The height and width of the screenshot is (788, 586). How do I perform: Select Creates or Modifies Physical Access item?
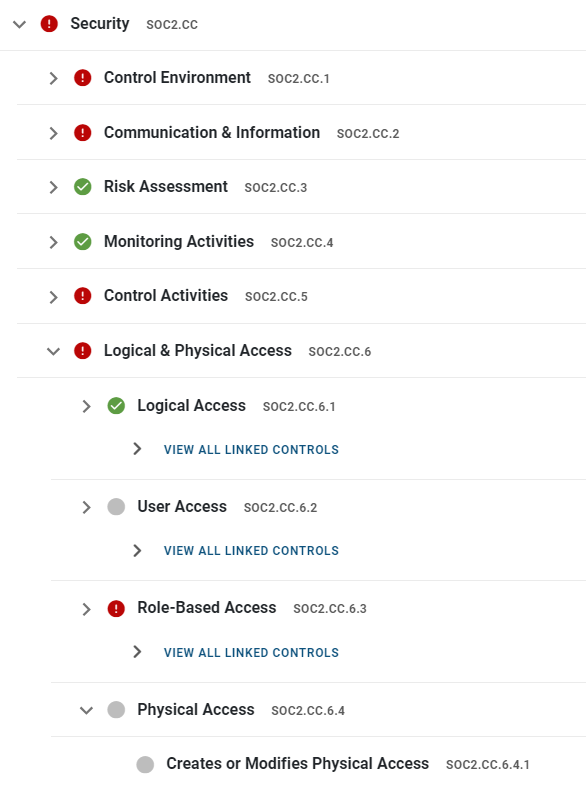click(x=298, y=763)
